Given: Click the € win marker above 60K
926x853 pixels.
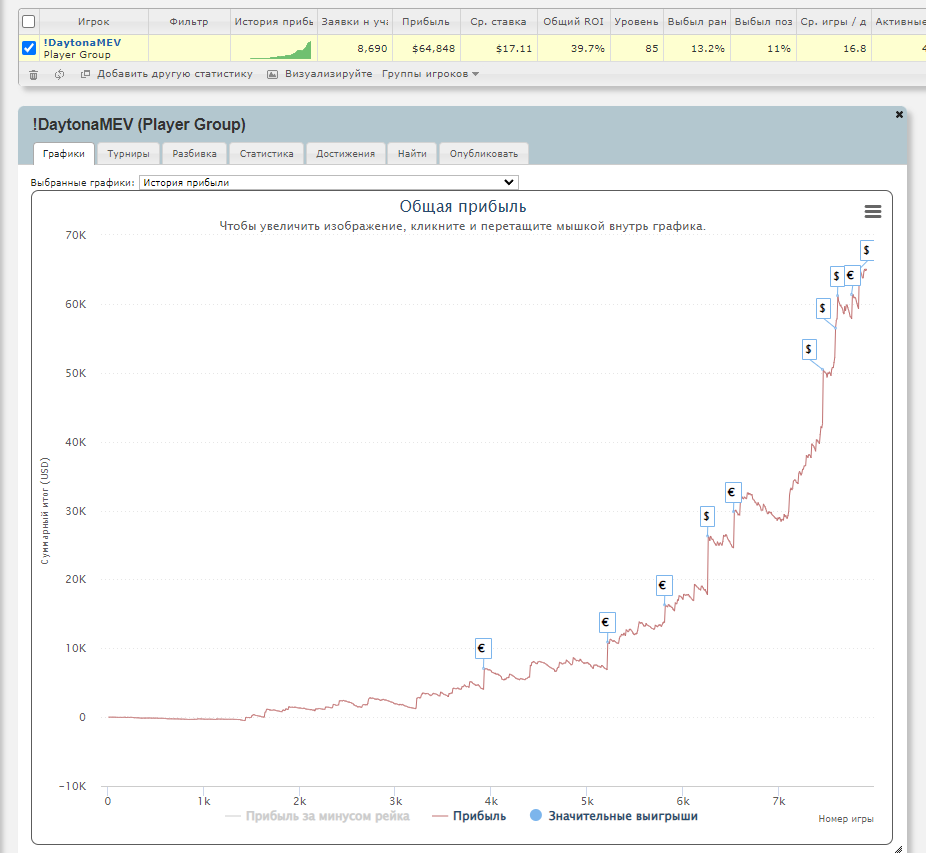Looking at the screenshot, I should 852,276.
